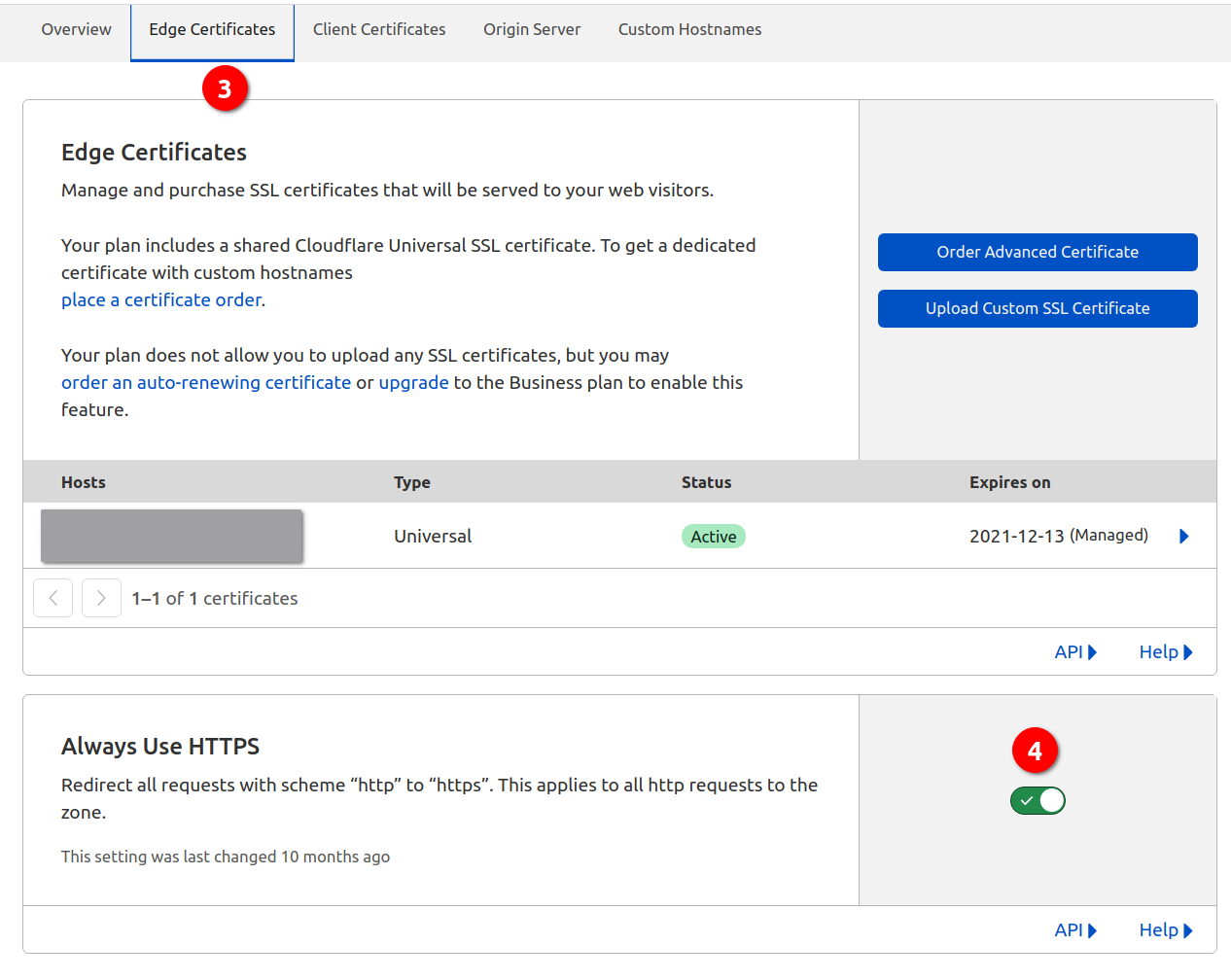Expand API section under Always Use HTTPS

pos(1074,930)
